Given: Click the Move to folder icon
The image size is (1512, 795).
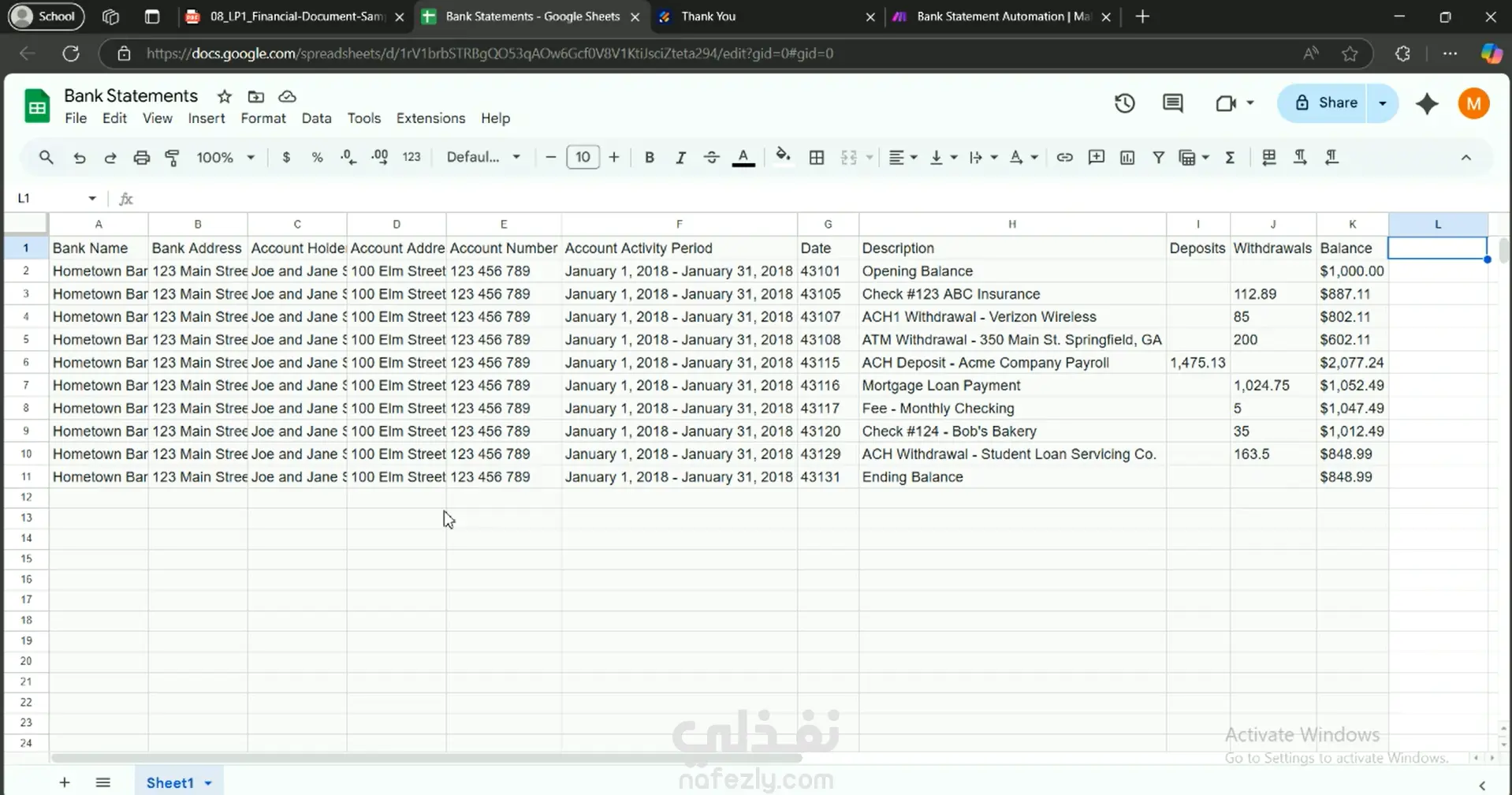Looking at the screenshot, I should click(x=255, y=96).
